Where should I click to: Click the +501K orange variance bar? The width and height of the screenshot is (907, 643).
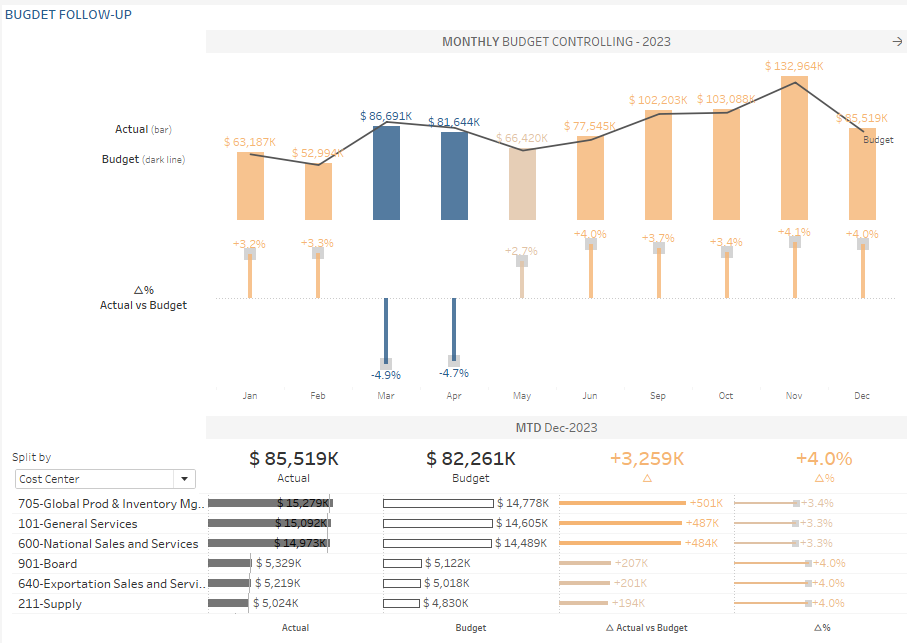point(620,503)
